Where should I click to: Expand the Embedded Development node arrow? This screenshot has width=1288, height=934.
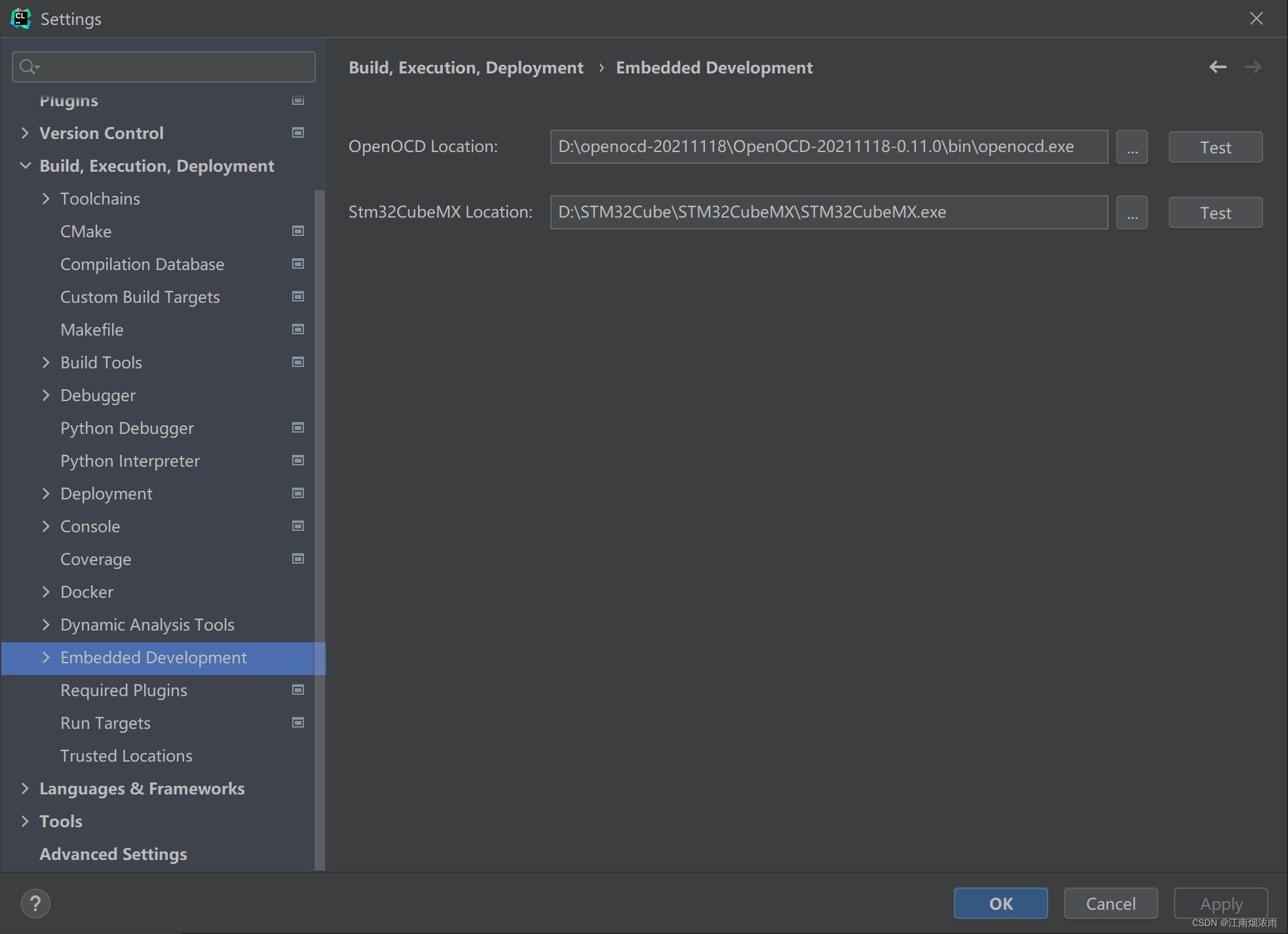coord(46,657)
